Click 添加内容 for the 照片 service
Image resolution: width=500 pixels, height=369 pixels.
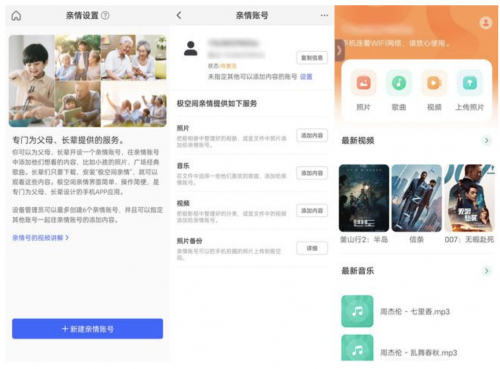coord(312,135)
